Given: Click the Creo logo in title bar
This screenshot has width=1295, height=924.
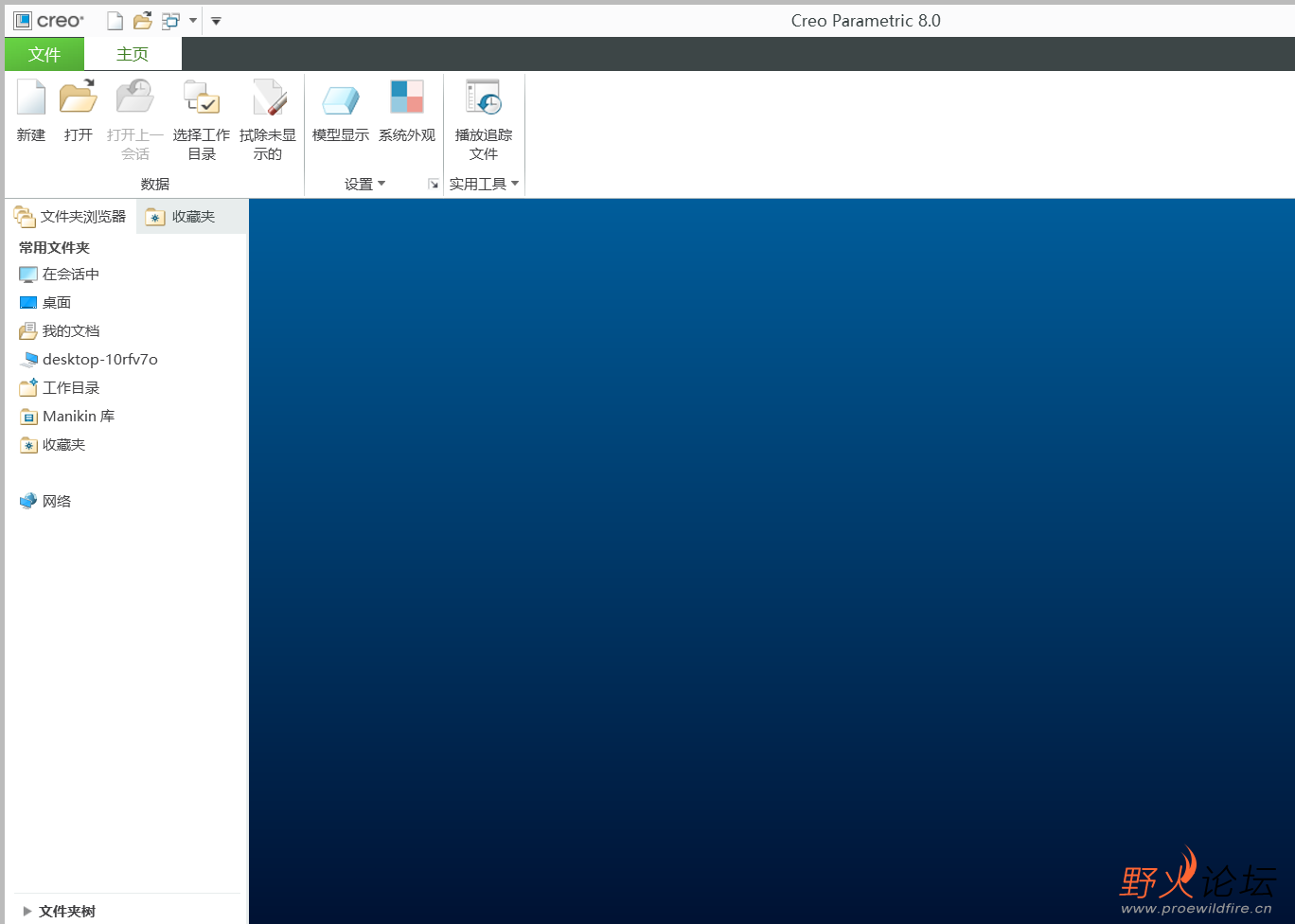Looking at the screenshot, I should point(49,21).
